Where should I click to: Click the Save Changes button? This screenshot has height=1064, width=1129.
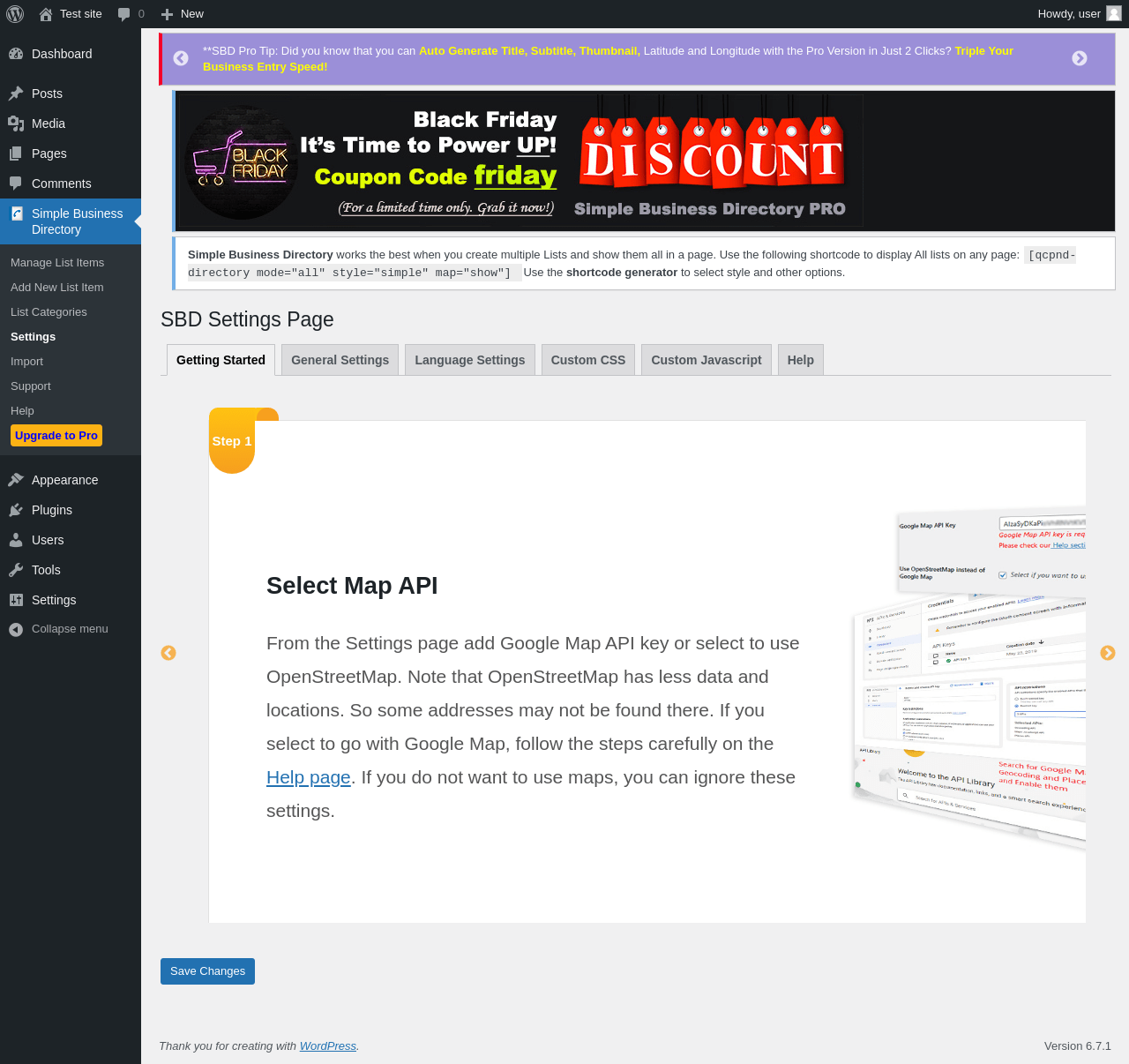point(207,971)
